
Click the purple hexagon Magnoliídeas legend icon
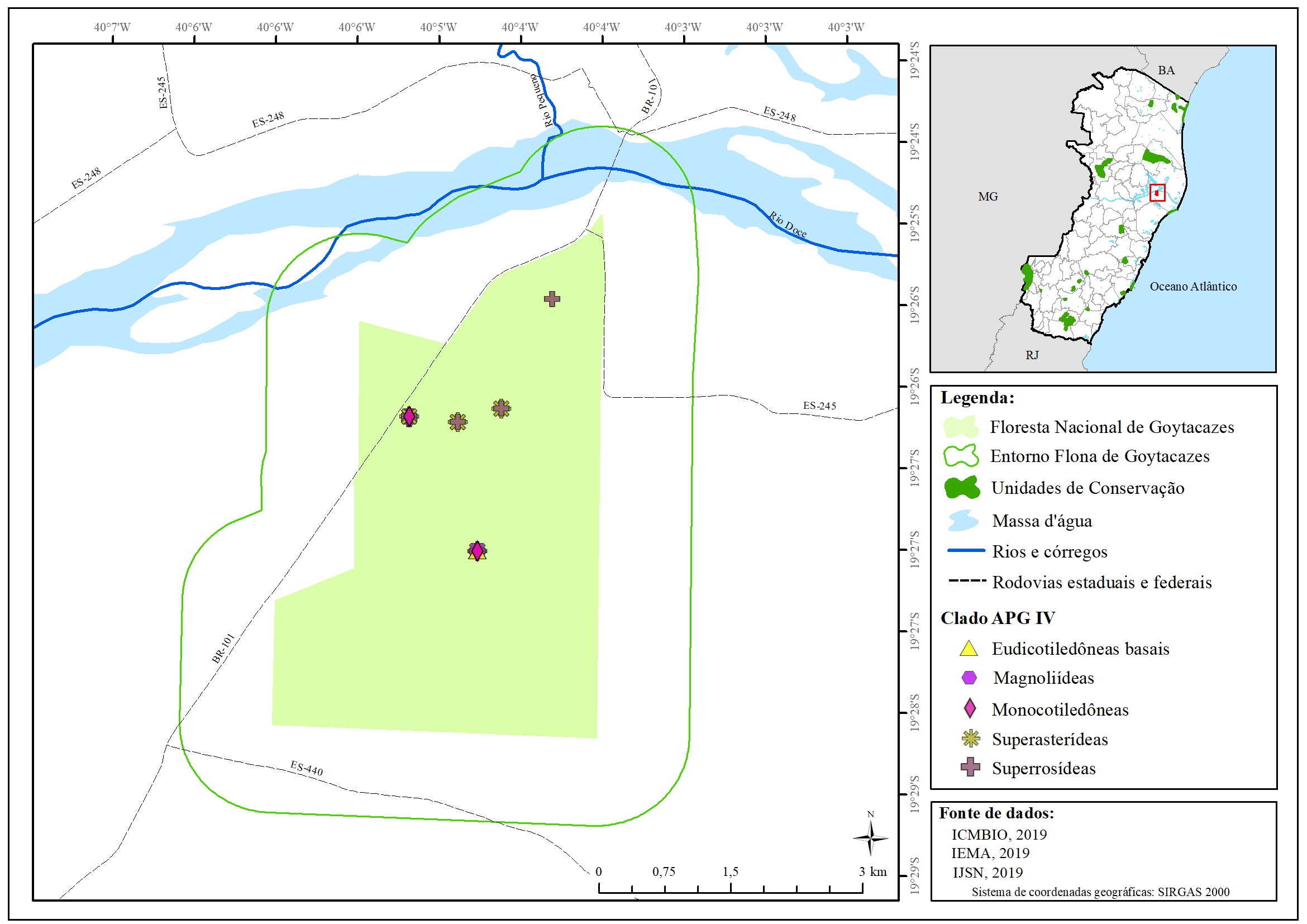pyautogui.click(x=969, y=678)
